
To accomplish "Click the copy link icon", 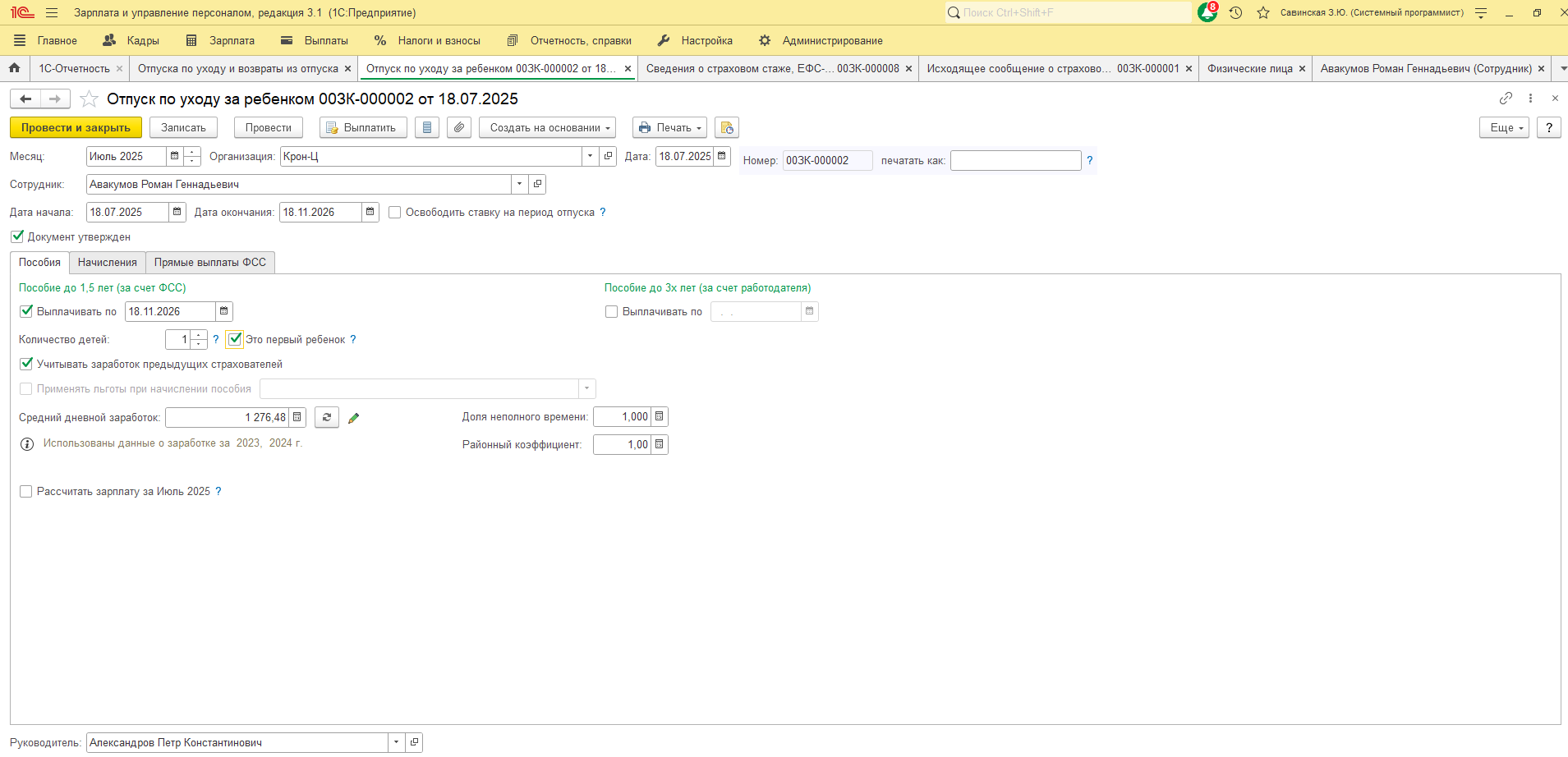I will (1506, 99).
